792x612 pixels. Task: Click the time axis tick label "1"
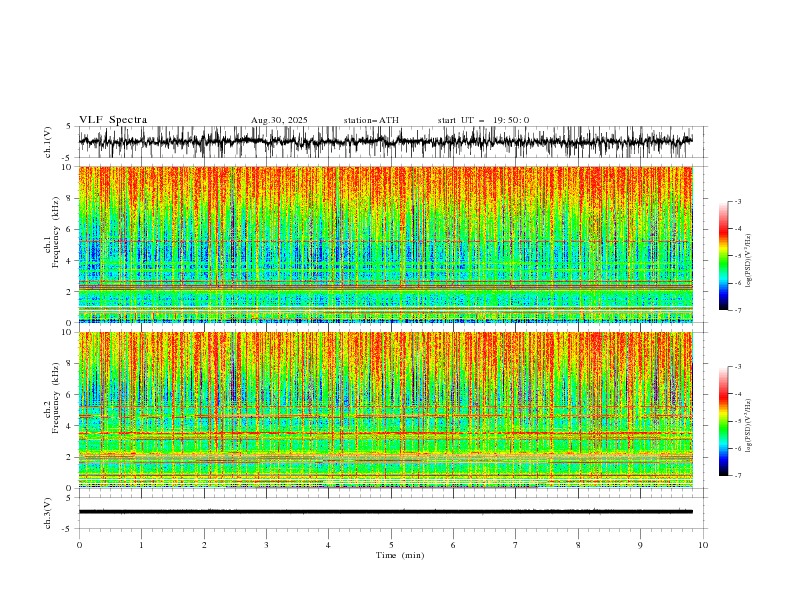tap(141, 545)
